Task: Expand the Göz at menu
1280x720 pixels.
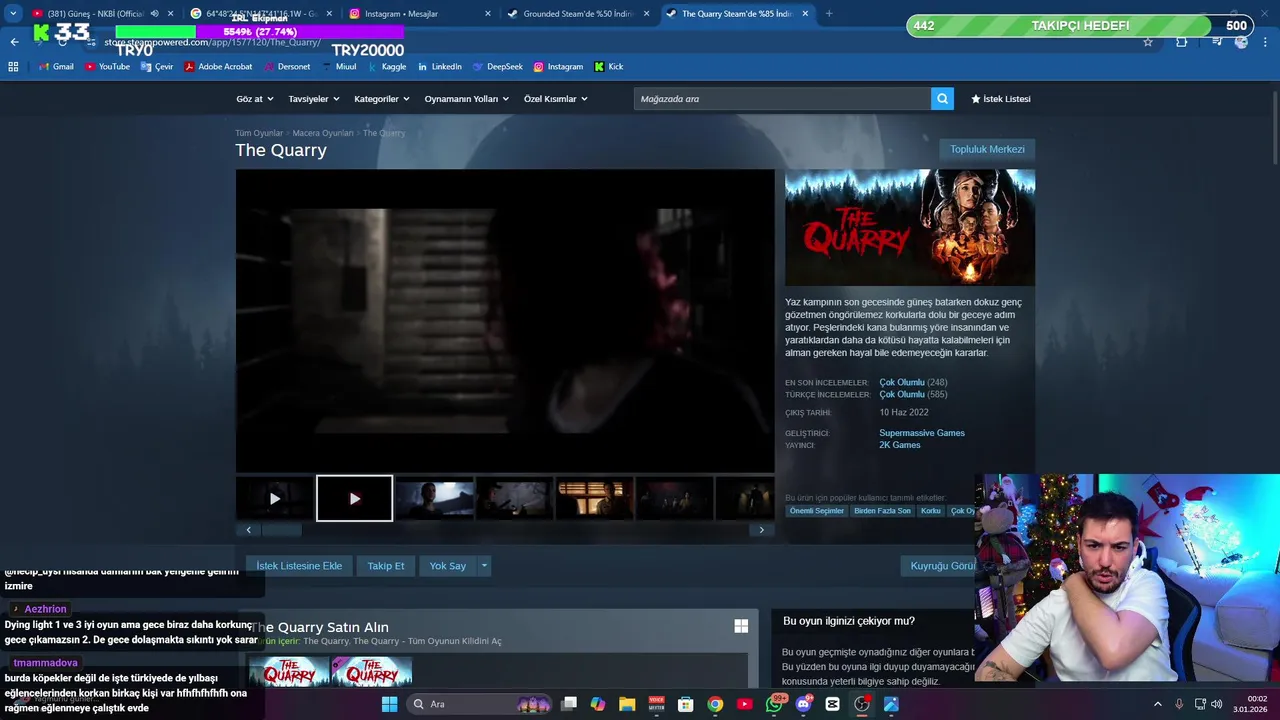Action: click(254, 99)
